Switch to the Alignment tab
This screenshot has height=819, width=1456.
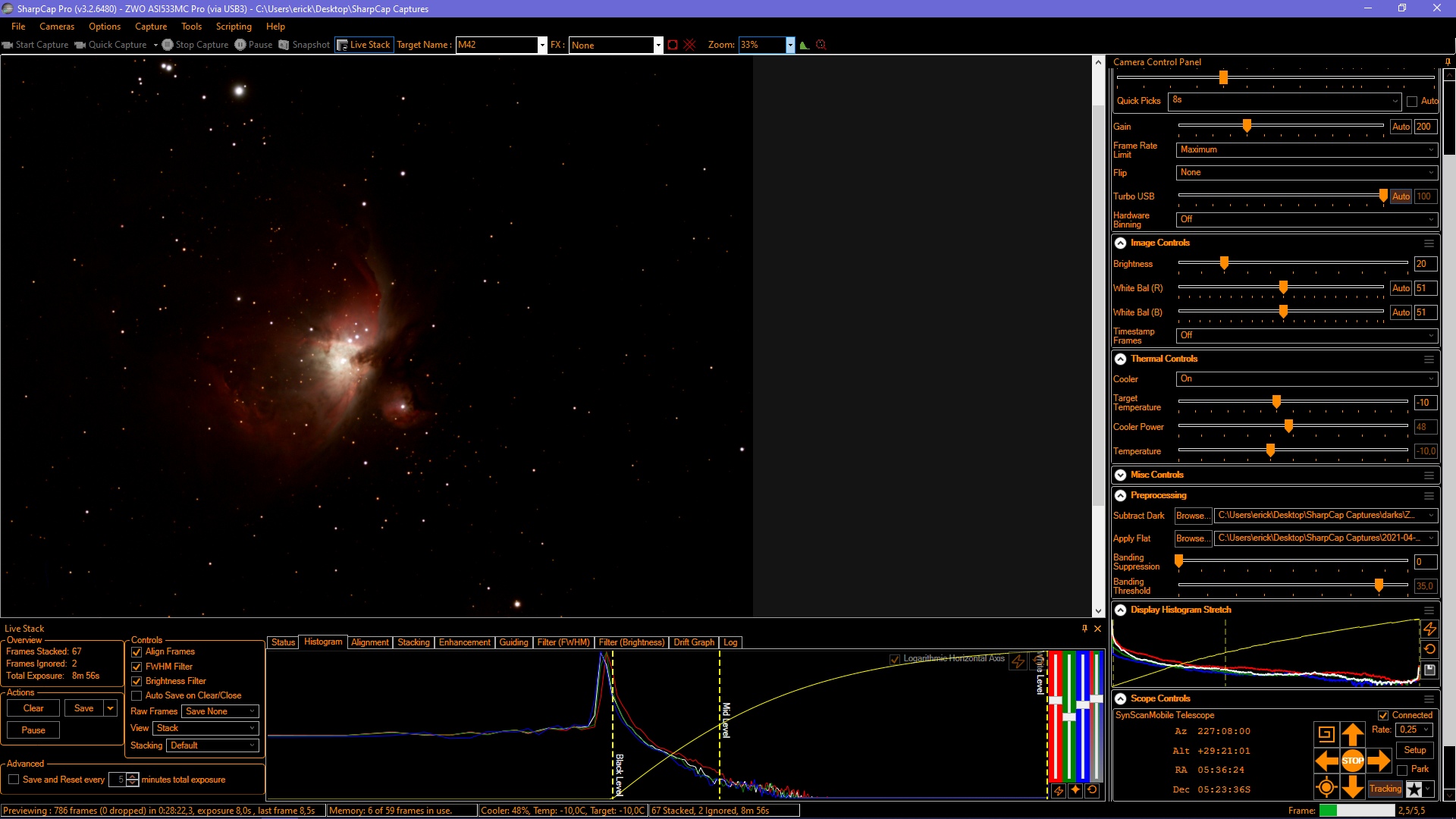coord(369,642)
